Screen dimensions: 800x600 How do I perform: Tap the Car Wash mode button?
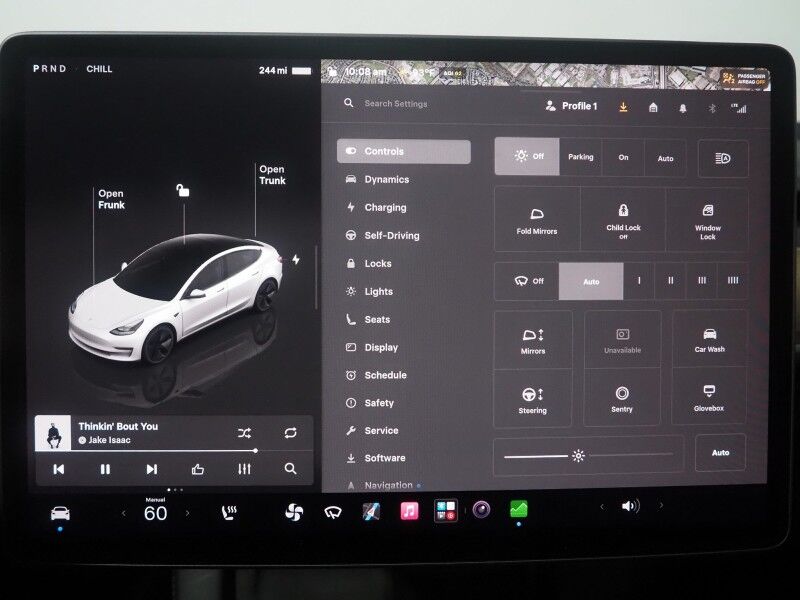tap(709, 340)
